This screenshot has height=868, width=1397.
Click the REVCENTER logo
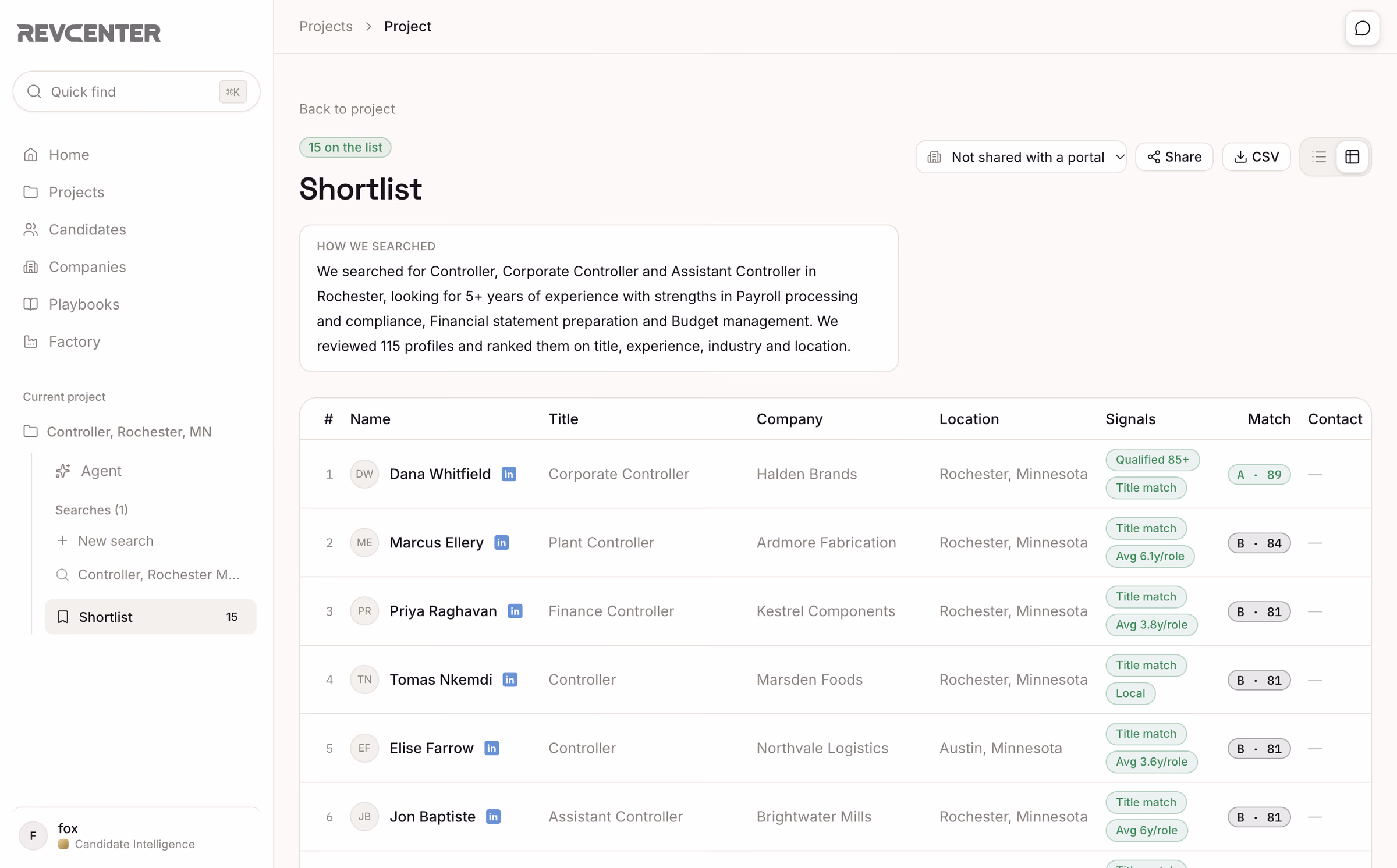89,33
